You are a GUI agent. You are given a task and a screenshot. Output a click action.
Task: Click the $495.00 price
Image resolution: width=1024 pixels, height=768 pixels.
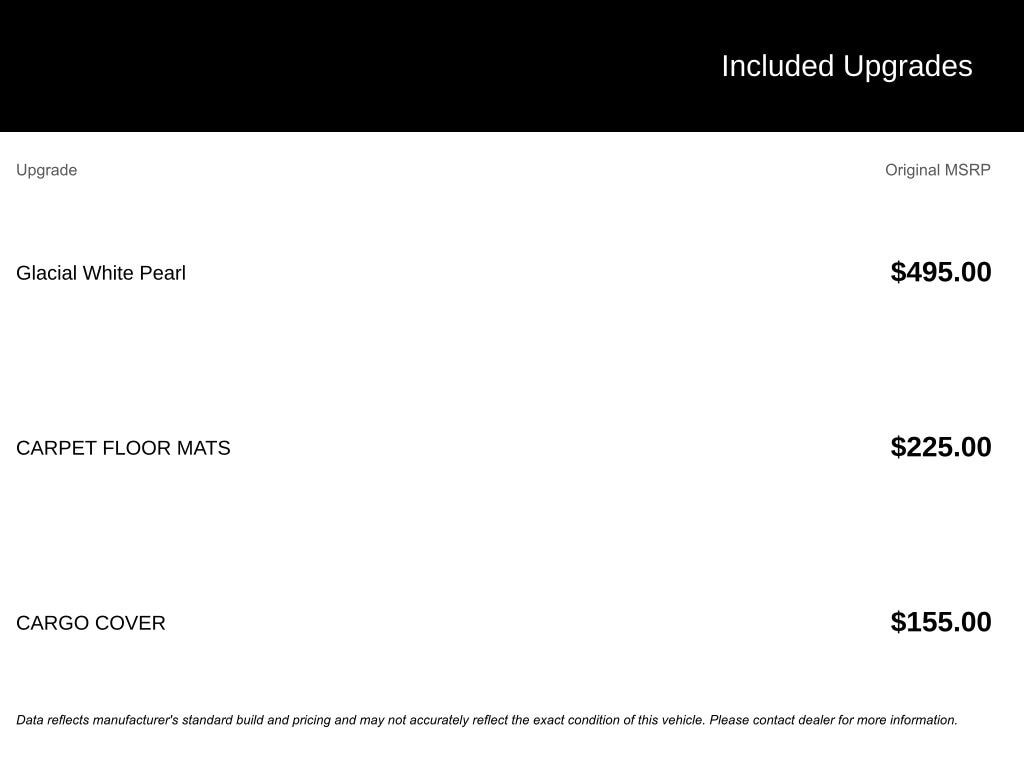coord(940,272)
